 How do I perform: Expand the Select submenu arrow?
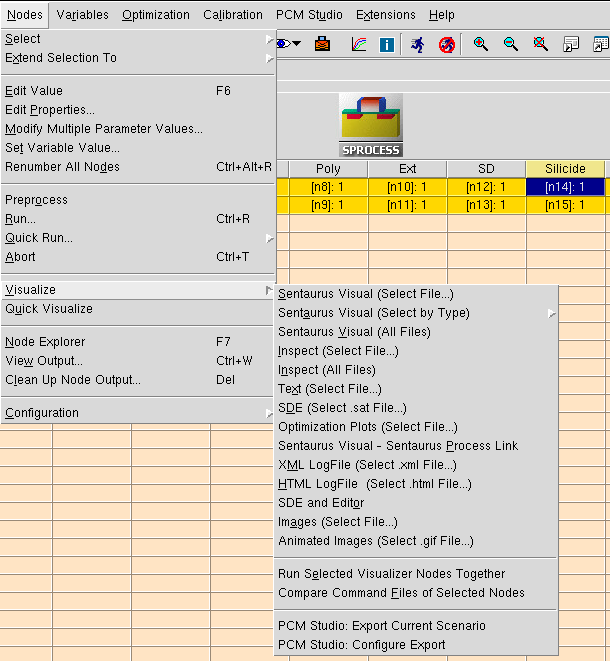268,39
